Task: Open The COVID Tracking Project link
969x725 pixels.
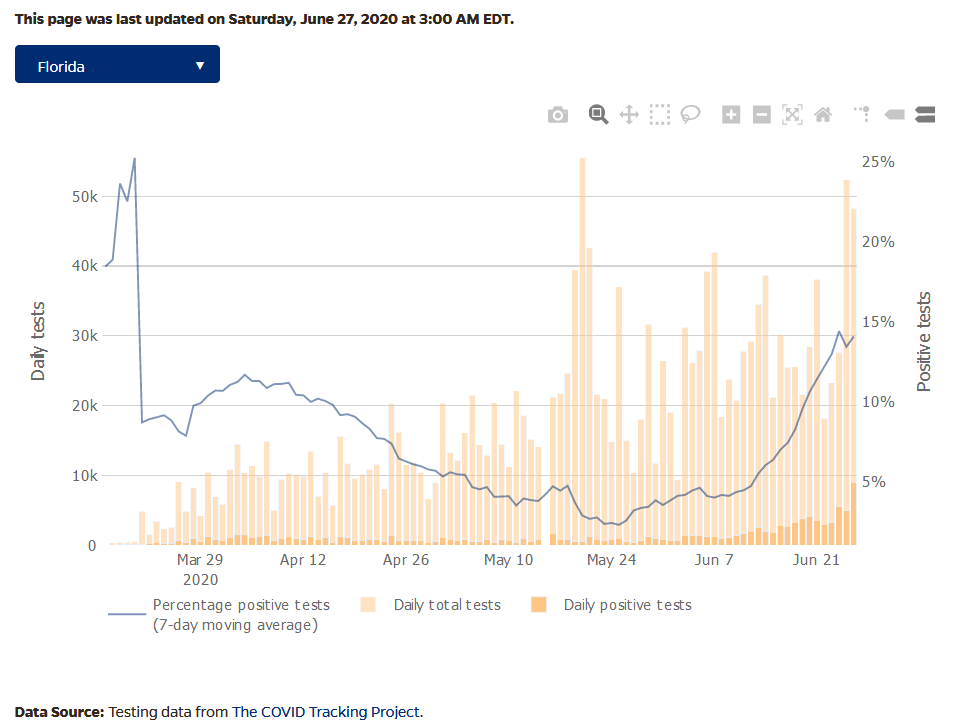Action: [x=326, y=712]
